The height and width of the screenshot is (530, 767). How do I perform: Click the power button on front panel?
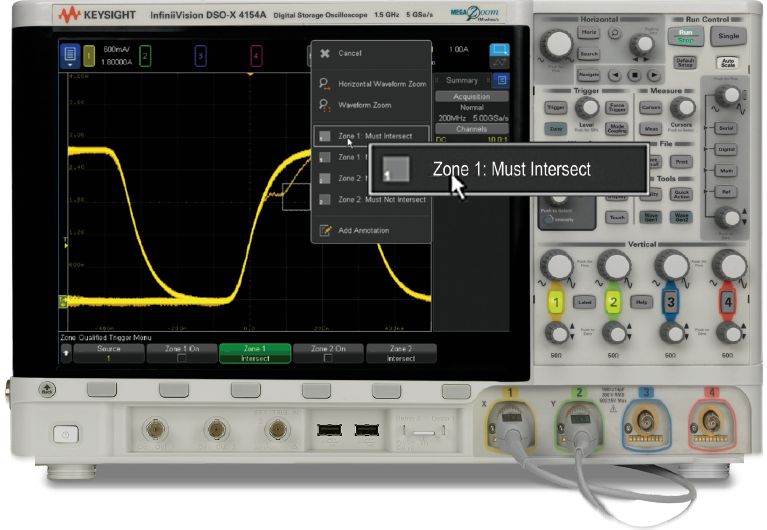pos(66,433)
